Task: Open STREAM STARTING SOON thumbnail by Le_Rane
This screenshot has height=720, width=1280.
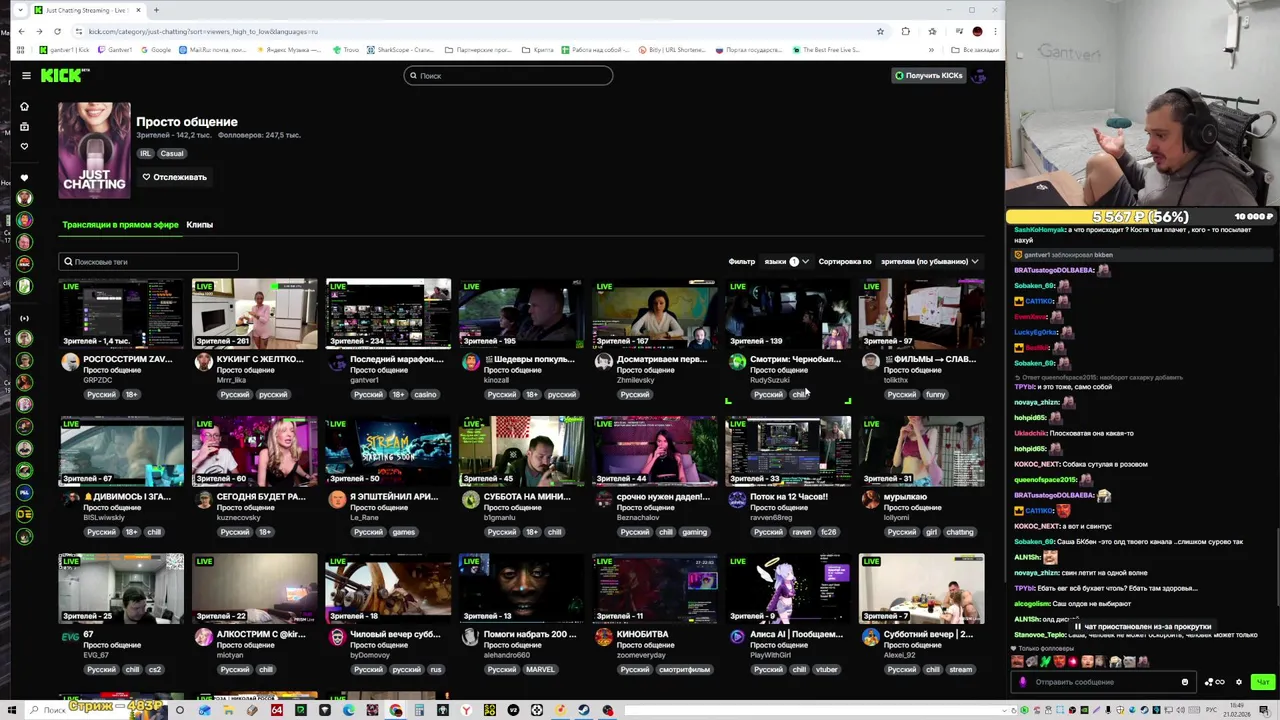Action: point(388,451)
